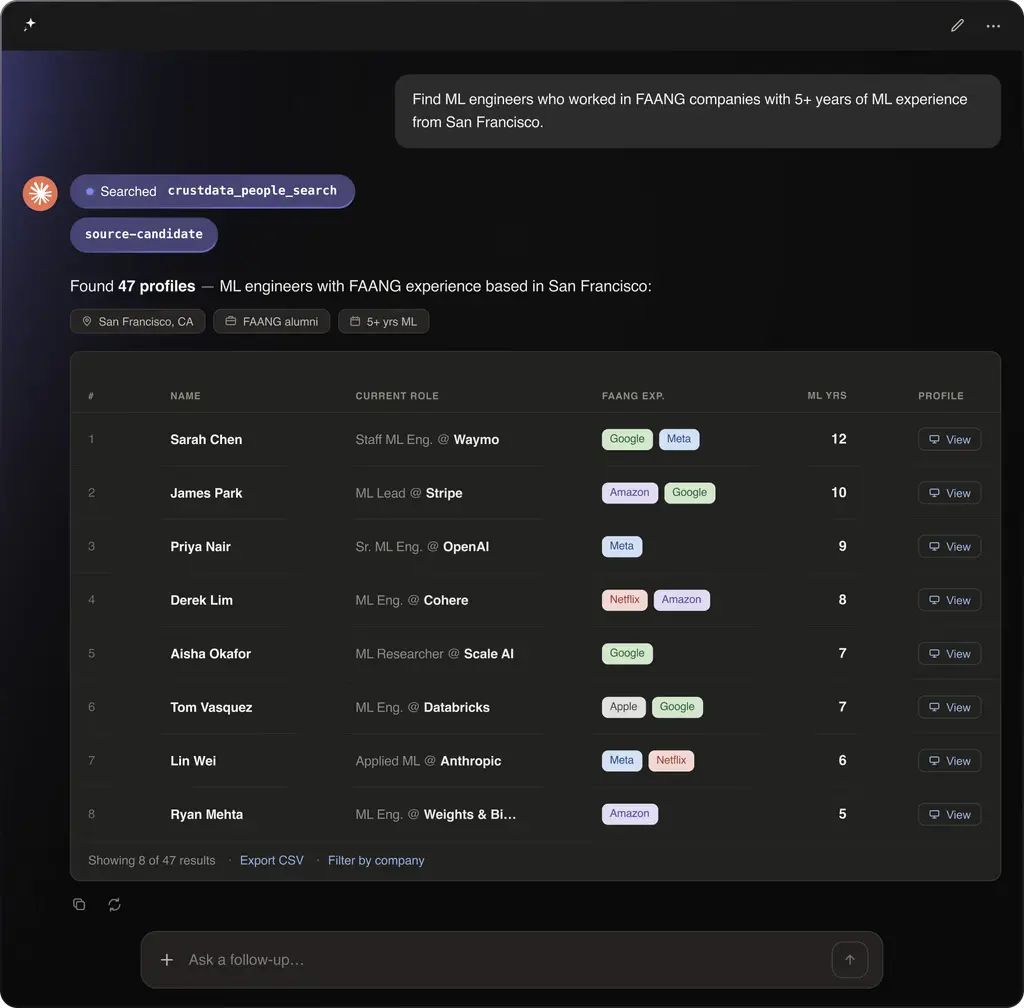Screen dimensions: 1024x1008
Task: Click the up-arrow send button
Action: point(850,960)
